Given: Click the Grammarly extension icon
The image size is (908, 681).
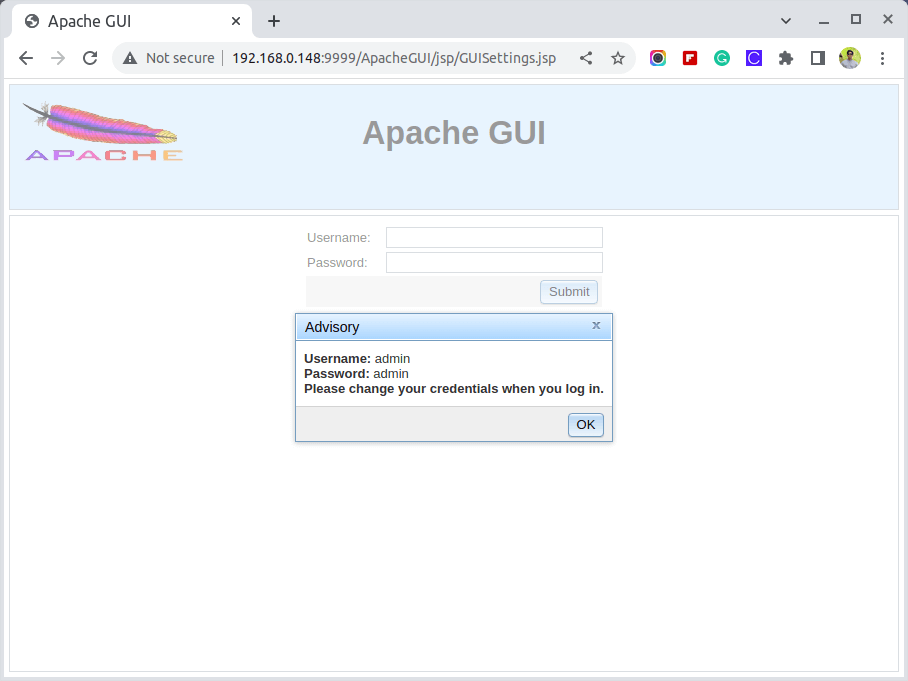Looking at the screenshot, I should [x=722, y=58].
